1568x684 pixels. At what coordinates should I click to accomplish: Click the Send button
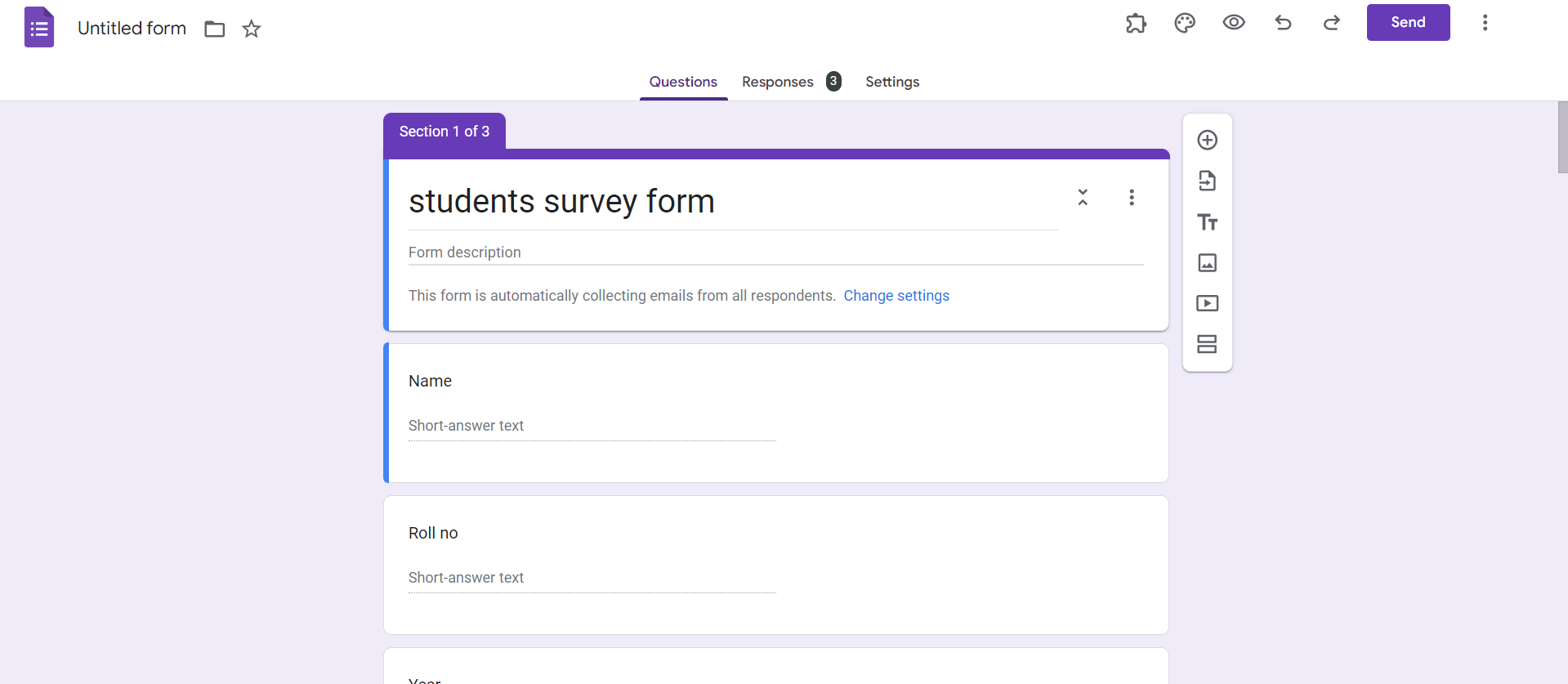click(x=1408, y=22)
